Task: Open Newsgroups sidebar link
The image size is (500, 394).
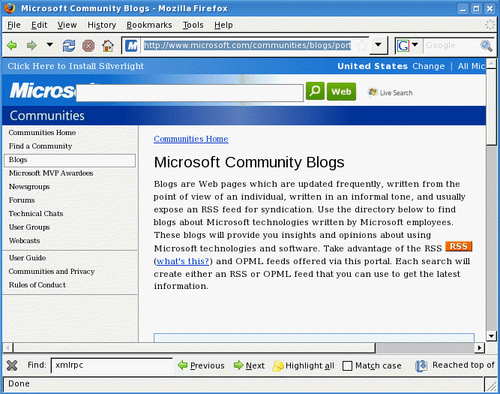Action: [x=29, y=187]
